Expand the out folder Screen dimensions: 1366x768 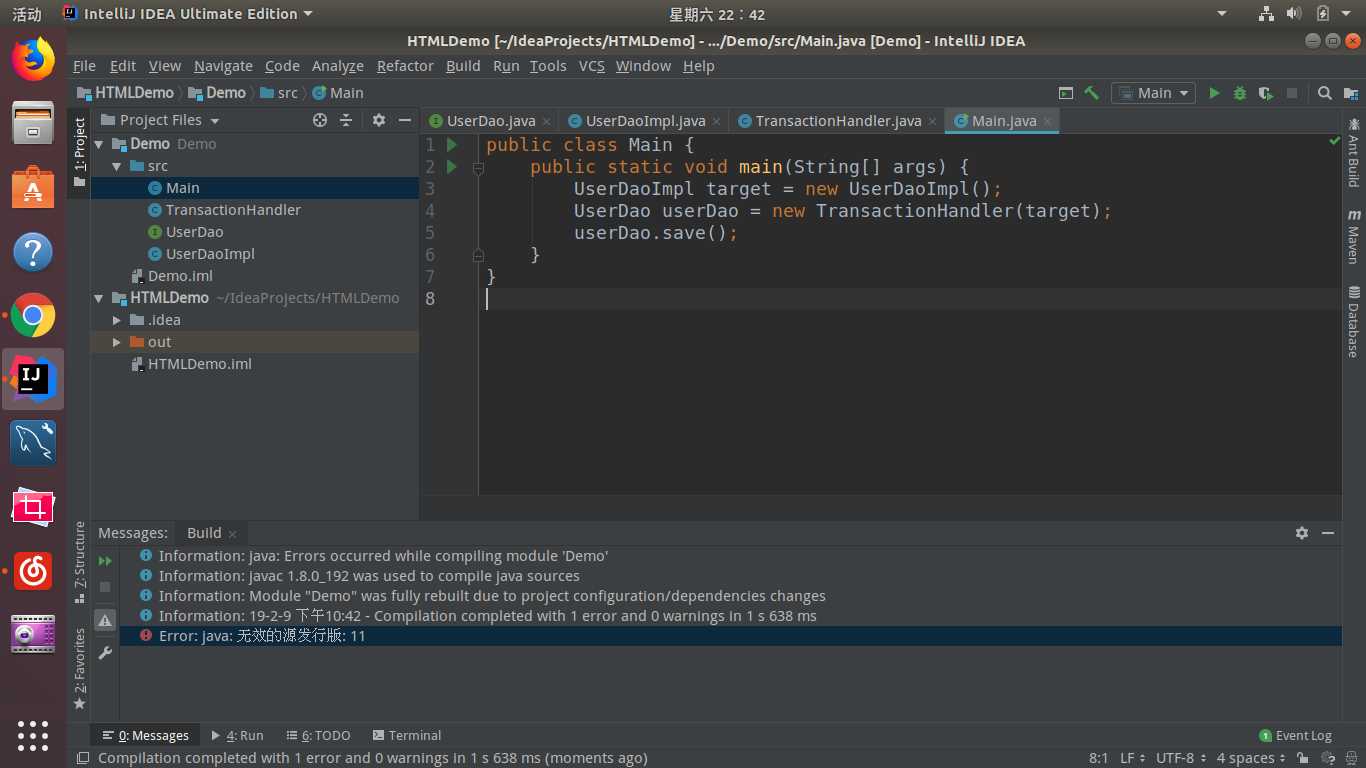point(117,342)
